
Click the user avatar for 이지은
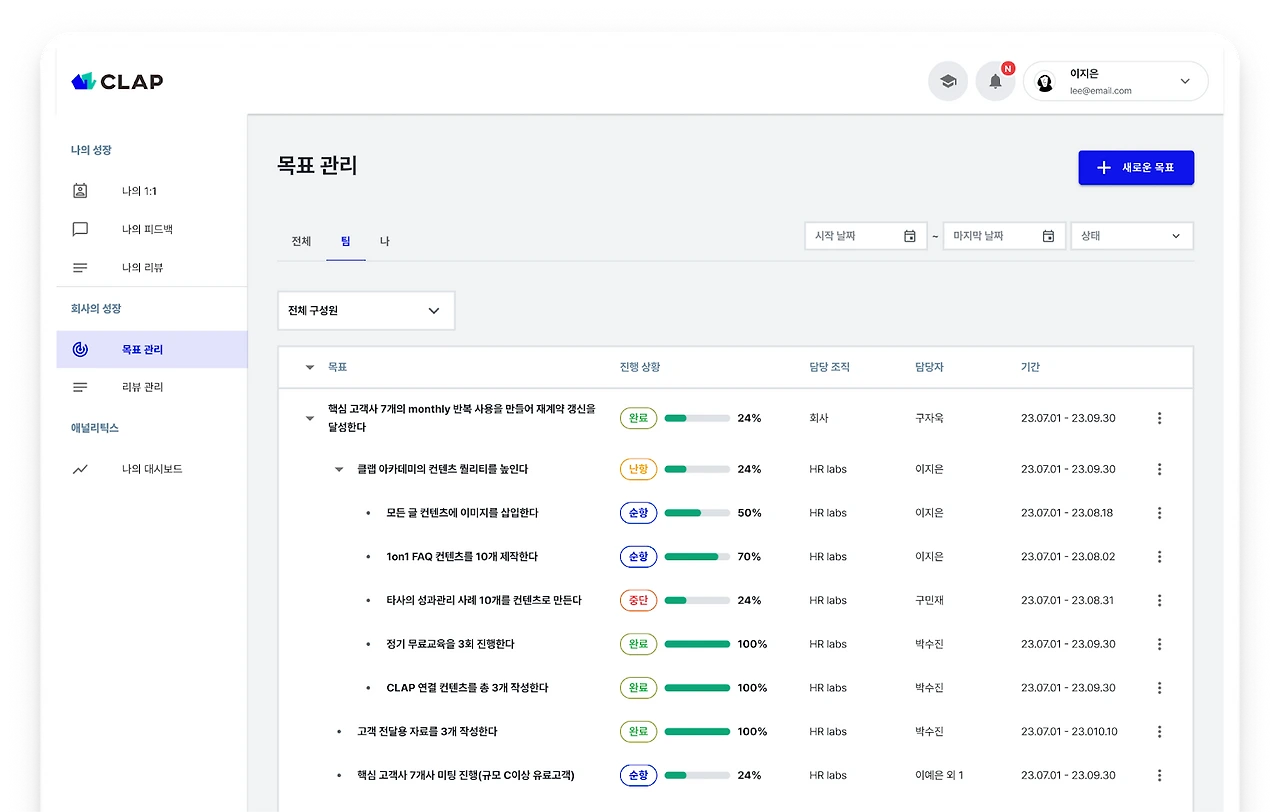pos(1045,82)
